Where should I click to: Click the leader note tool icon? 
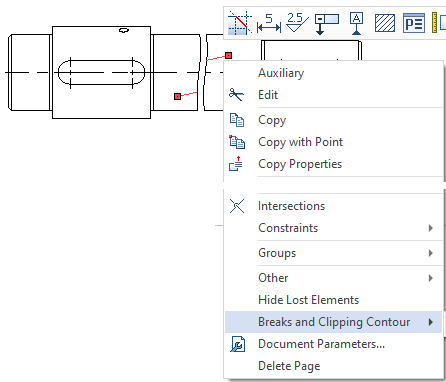327,24
